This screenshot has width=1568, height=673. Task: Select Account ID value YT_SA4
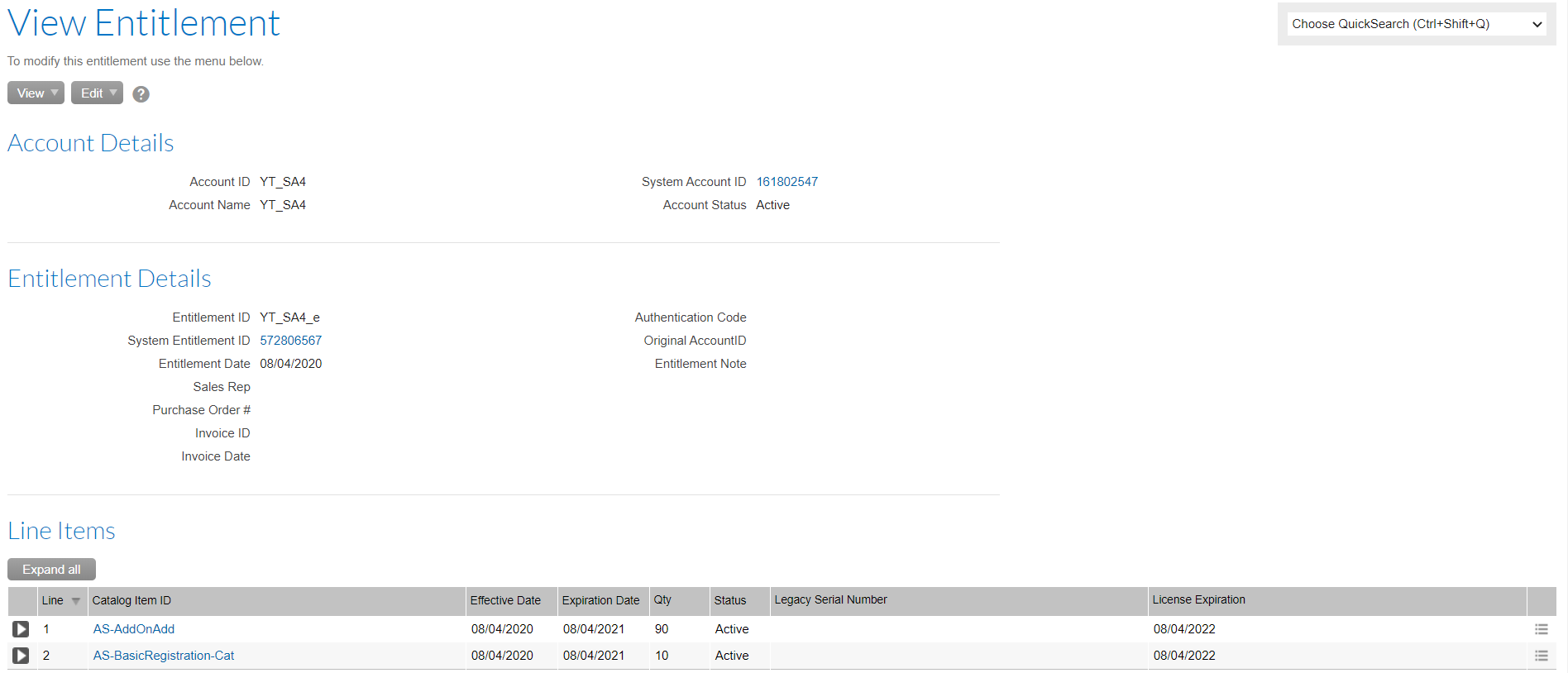point(283,182)
